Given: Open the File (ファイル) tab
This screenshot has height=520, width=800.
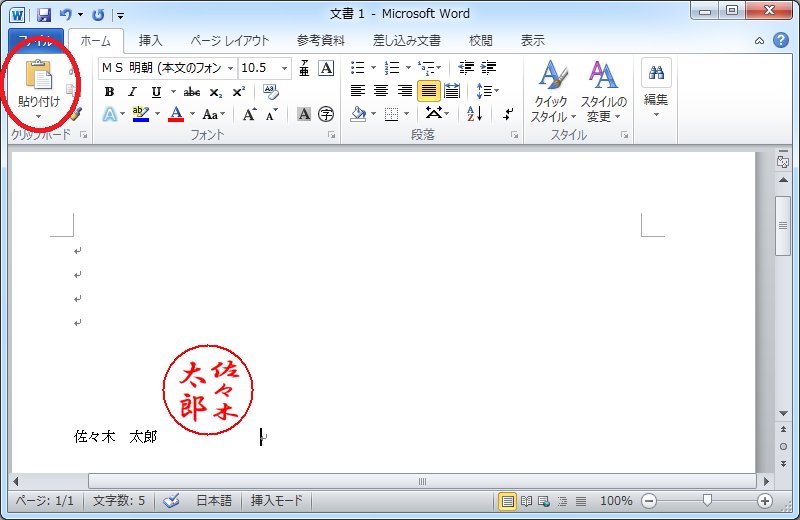Looking at the screenshot, I should coord(36,41).
